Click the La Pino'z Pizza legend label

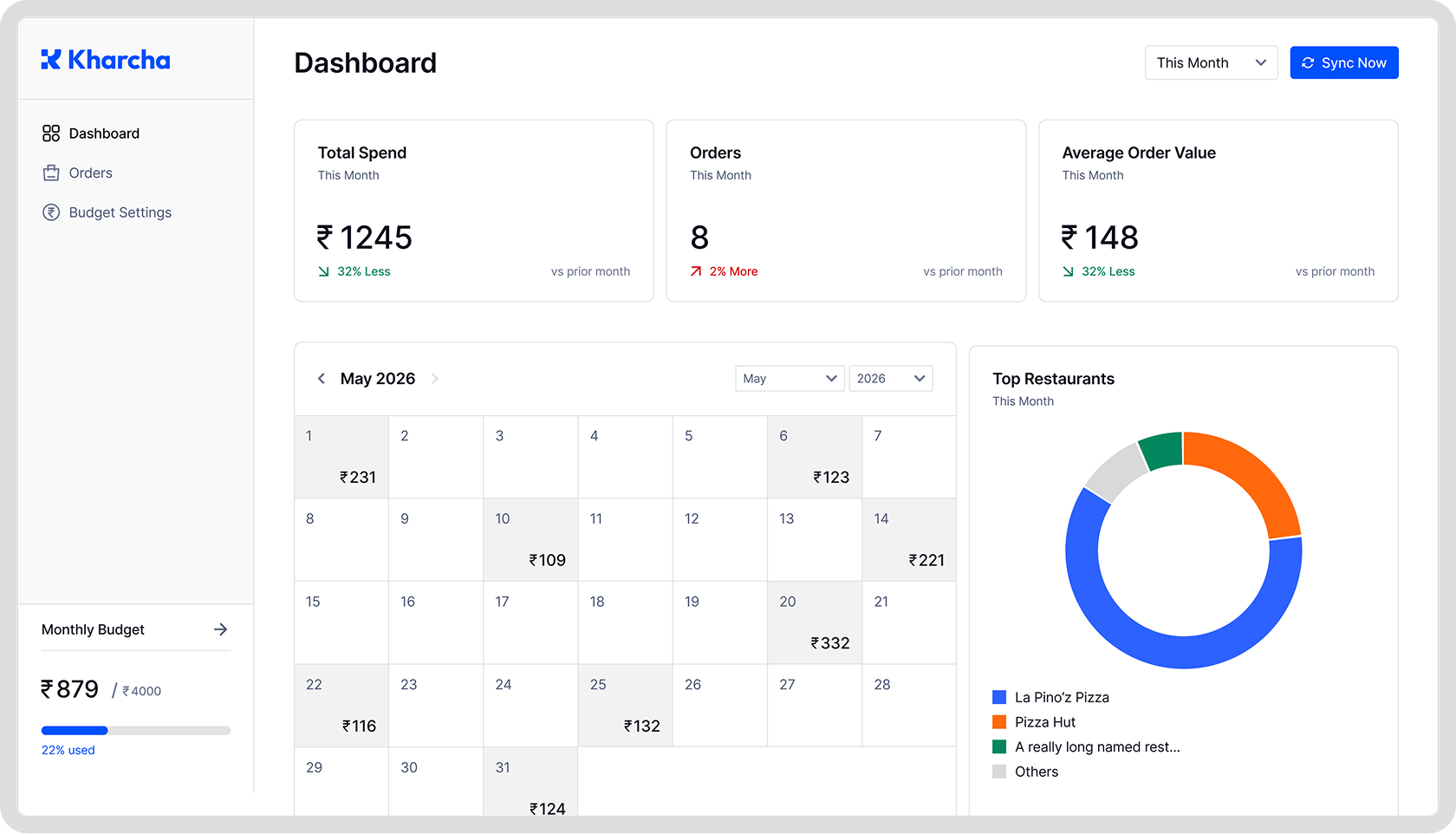pos(1062,697)
